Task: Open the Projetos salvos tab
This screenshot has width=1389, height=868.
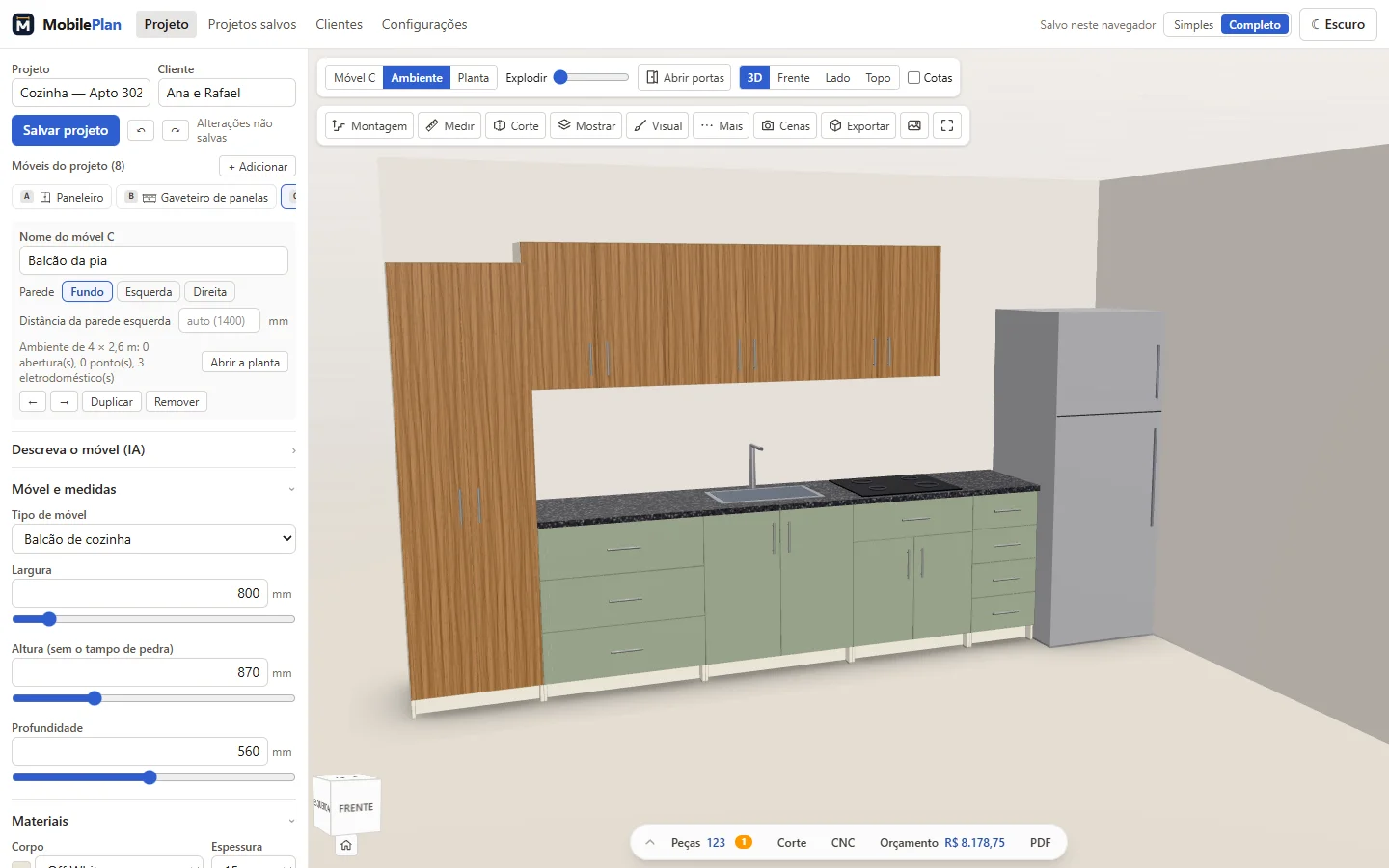Action: coord(252,24)
